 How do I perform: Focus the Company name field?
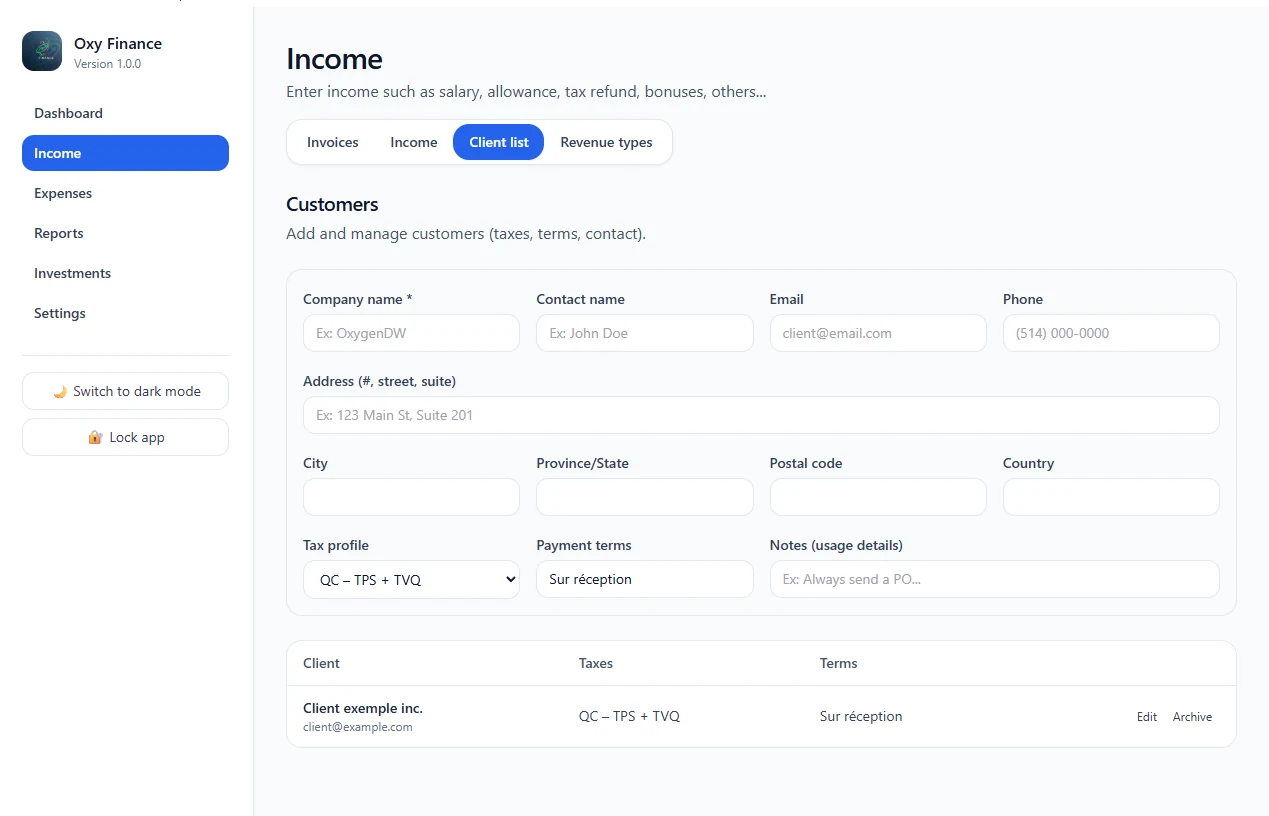[411, 333]
